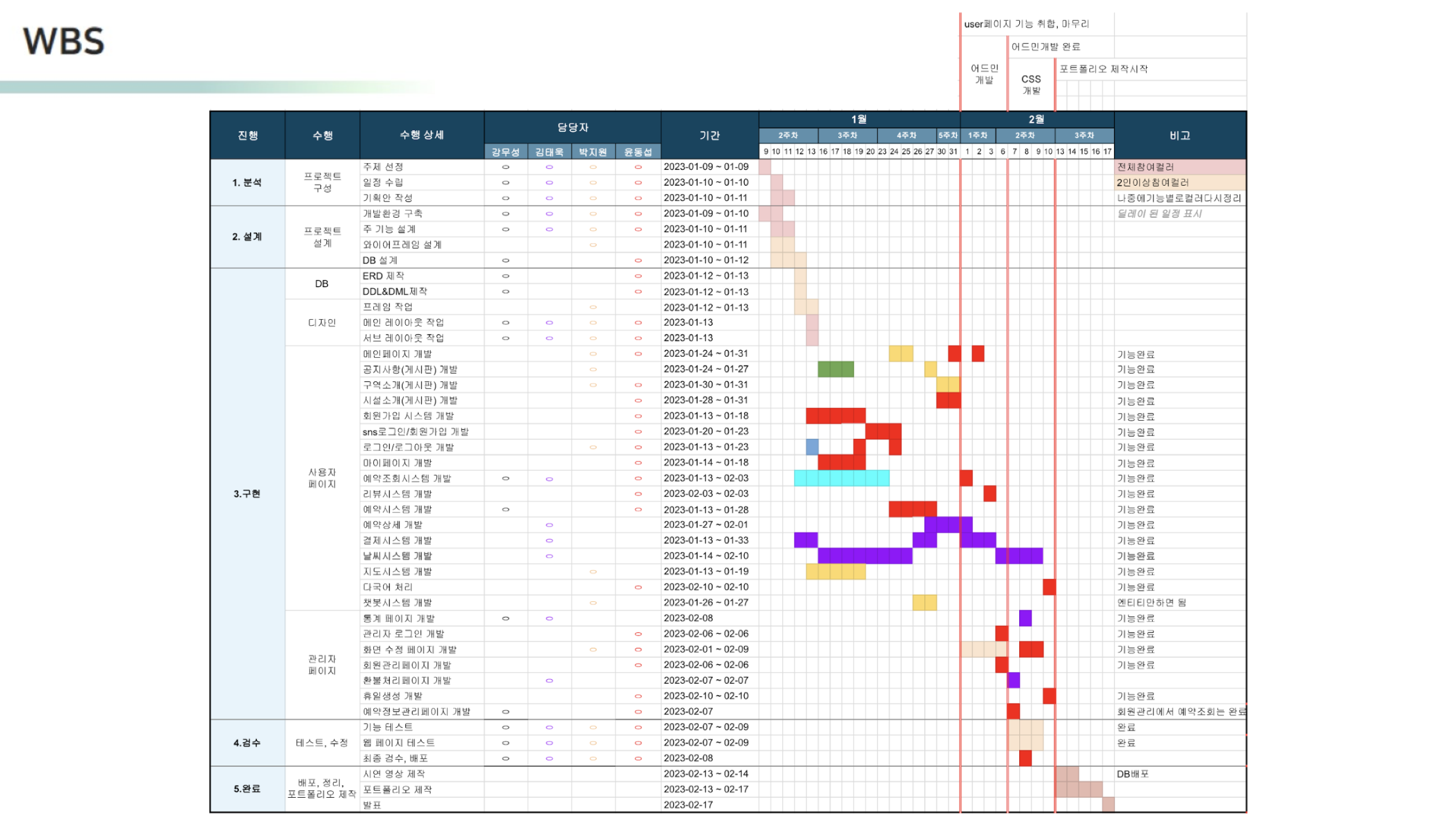Click 윤동섭's marker in 휴일생성 개발 row
The height and width of the screenshot is (817, 1456).
[x=638, y=696]
